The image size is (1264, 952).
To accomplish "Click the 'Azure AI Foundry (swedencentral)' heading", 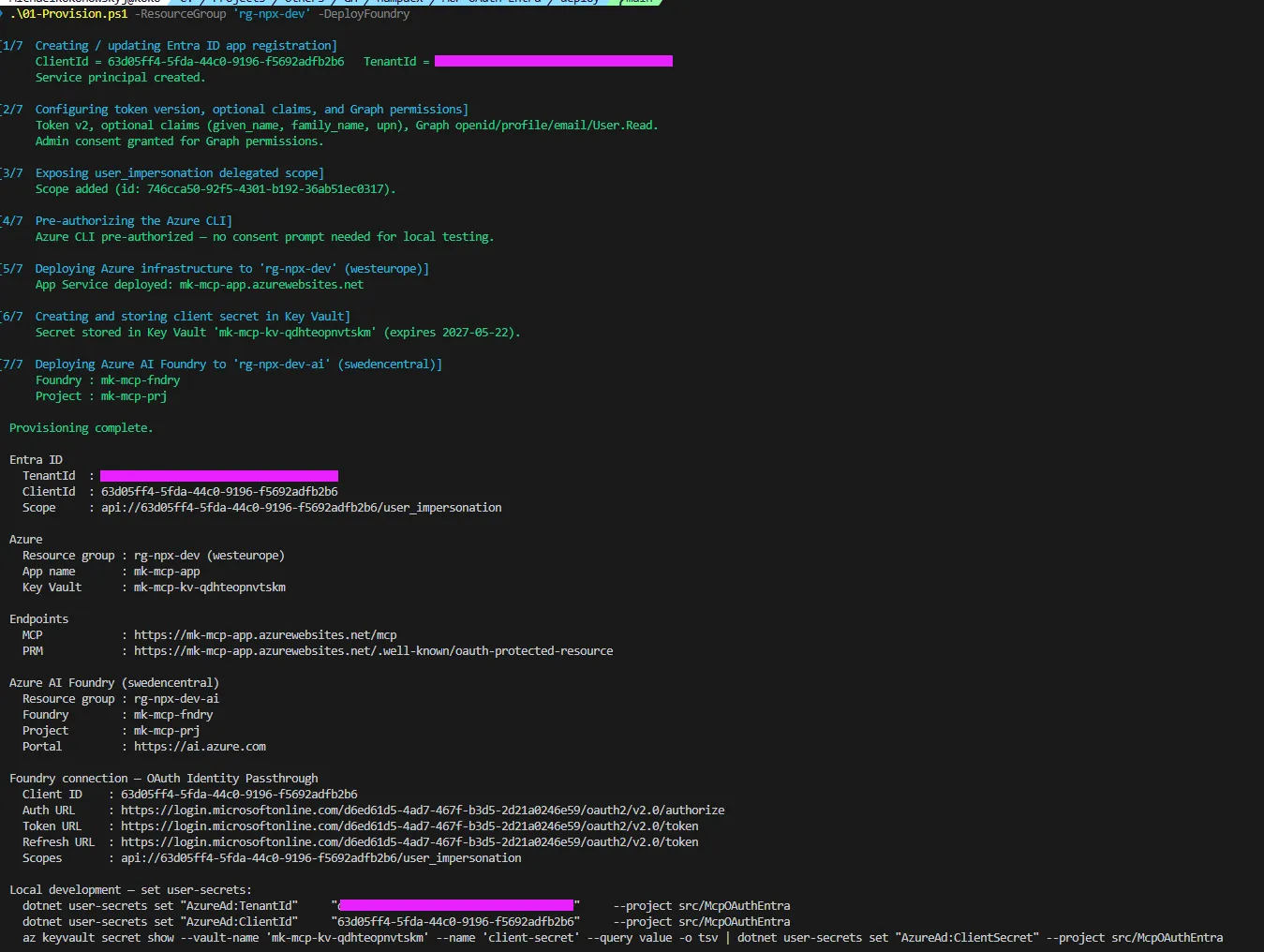I will [x=114, y=683].
